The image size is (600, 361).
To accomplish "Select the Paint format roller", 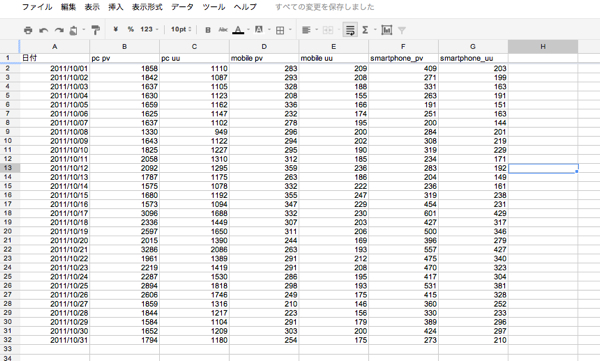I will (x=96, y=30).
